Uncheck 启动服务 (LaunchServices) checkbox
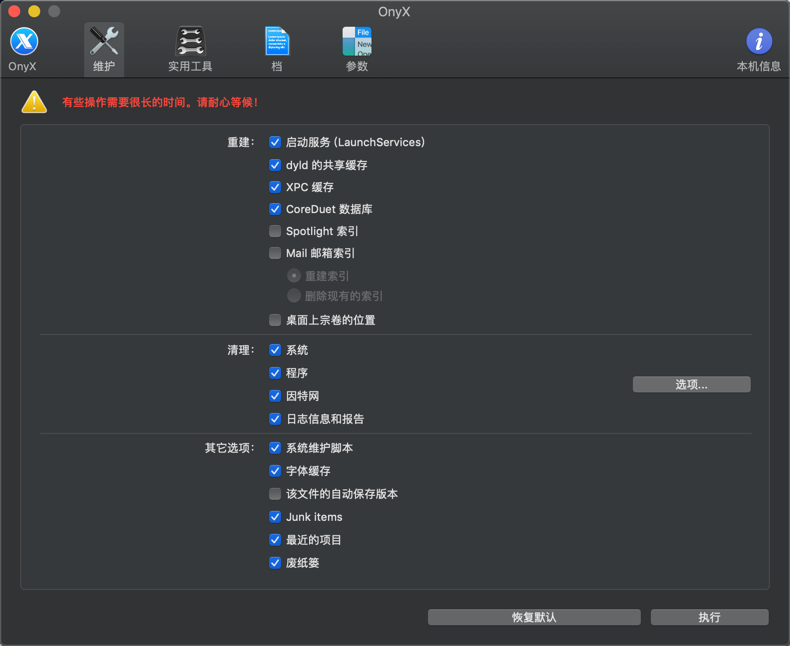This screenshot has height=646, width=790. click(x=275, y=143)
